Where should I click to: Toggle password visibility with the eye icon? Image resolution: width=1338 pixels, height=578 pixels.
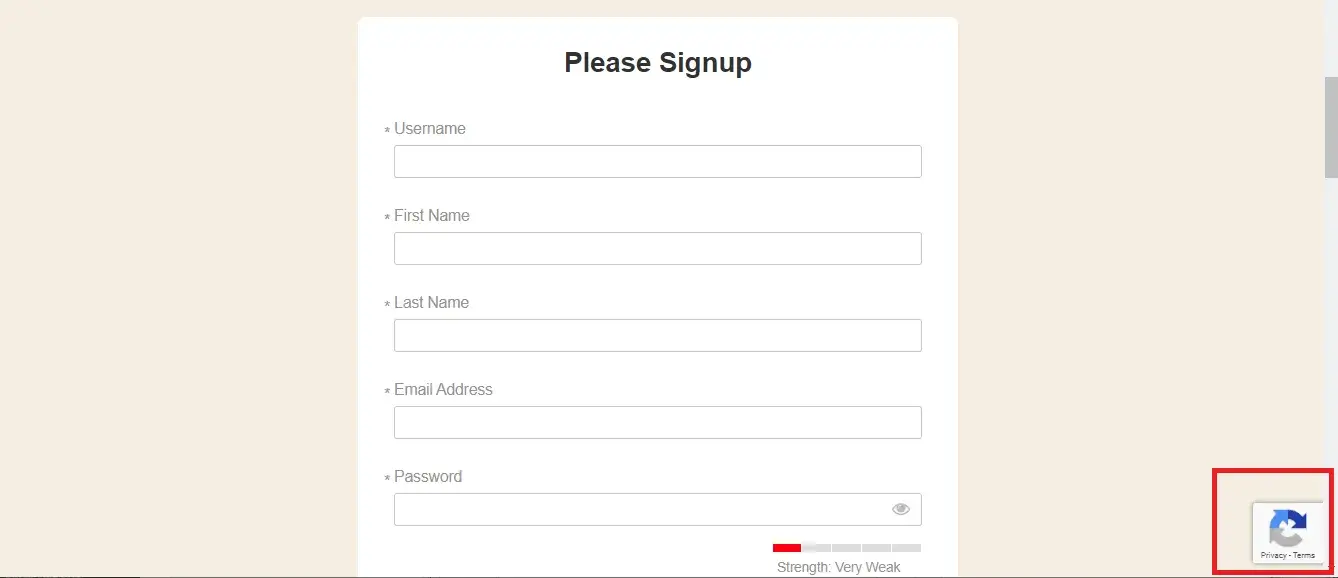pyautogui.click(x=901, y=509)
